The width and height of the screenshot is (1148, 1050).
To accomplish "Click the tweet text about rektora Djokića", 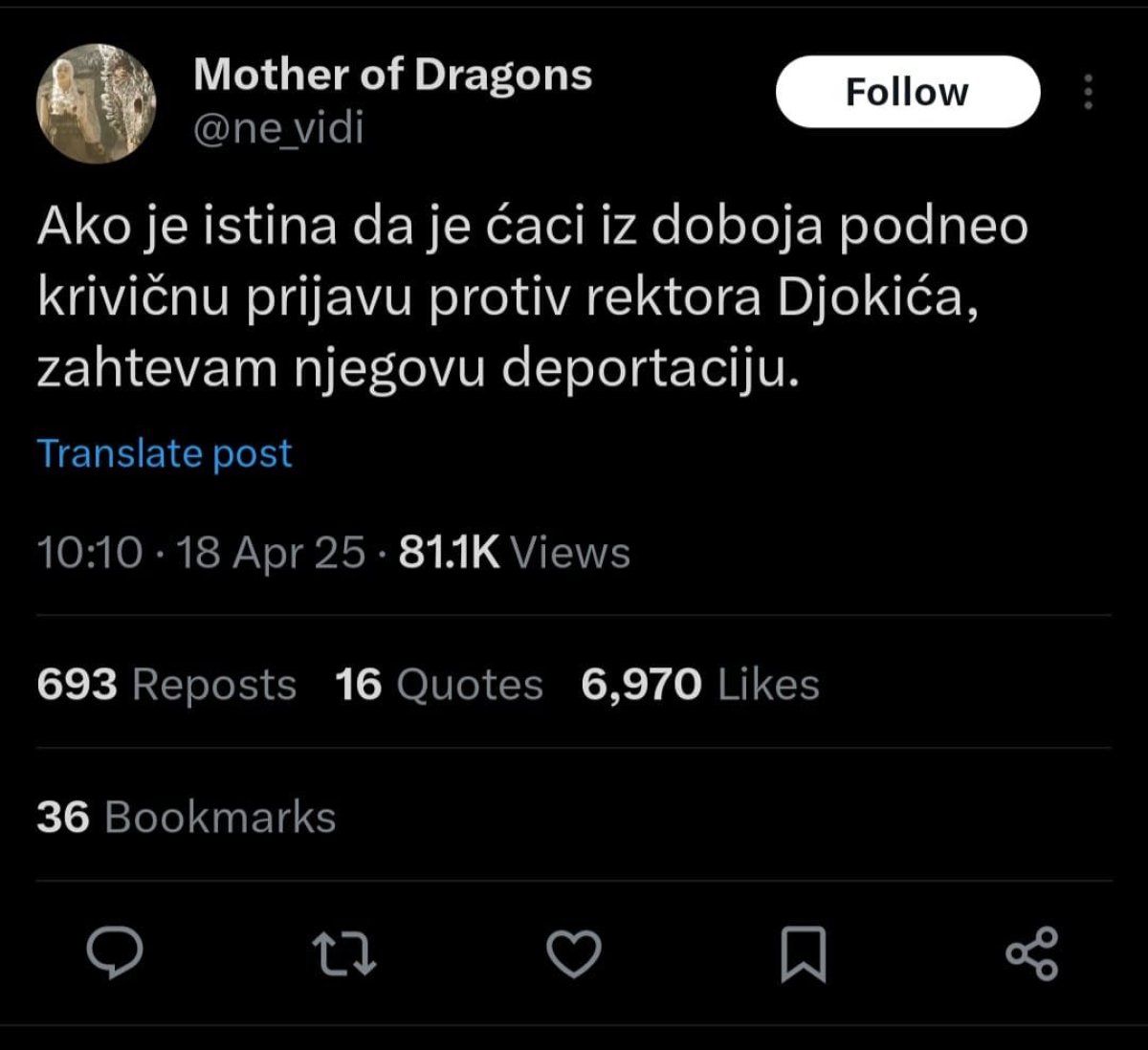I will tap(532, 298).
